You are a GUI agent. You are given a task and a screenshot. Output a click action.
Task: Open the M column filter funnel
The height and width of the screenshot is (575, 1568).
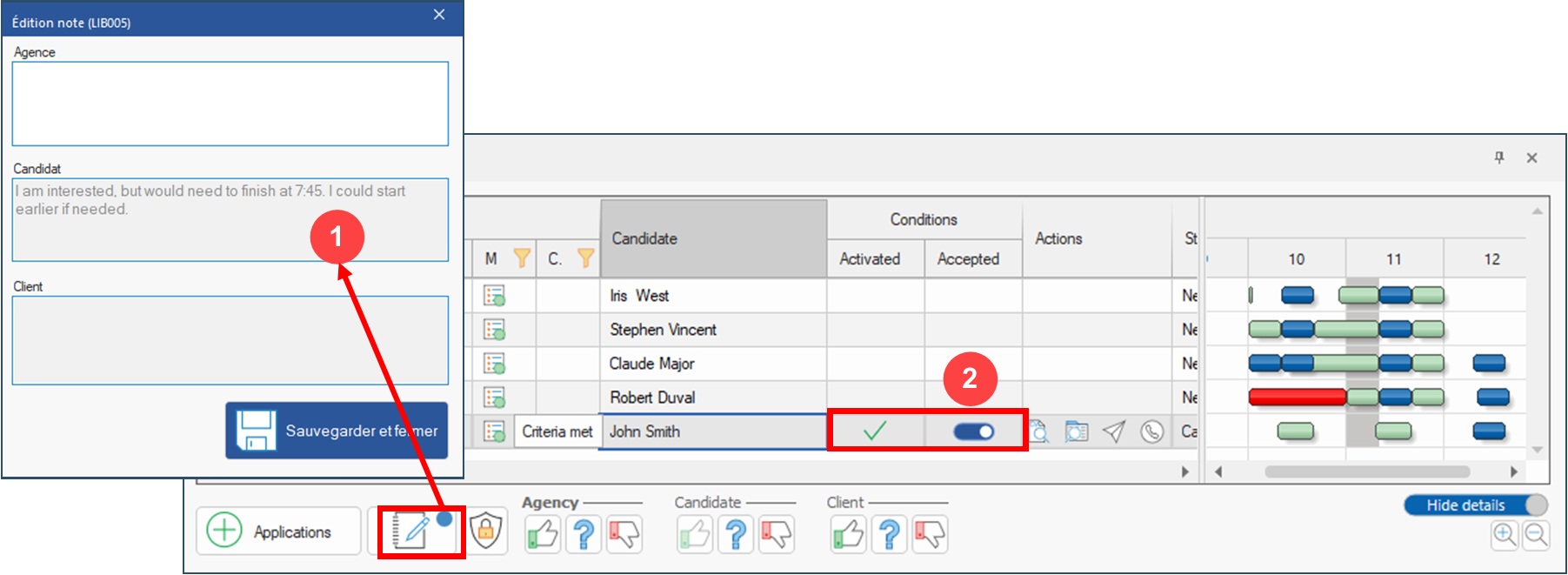point(522,258)
